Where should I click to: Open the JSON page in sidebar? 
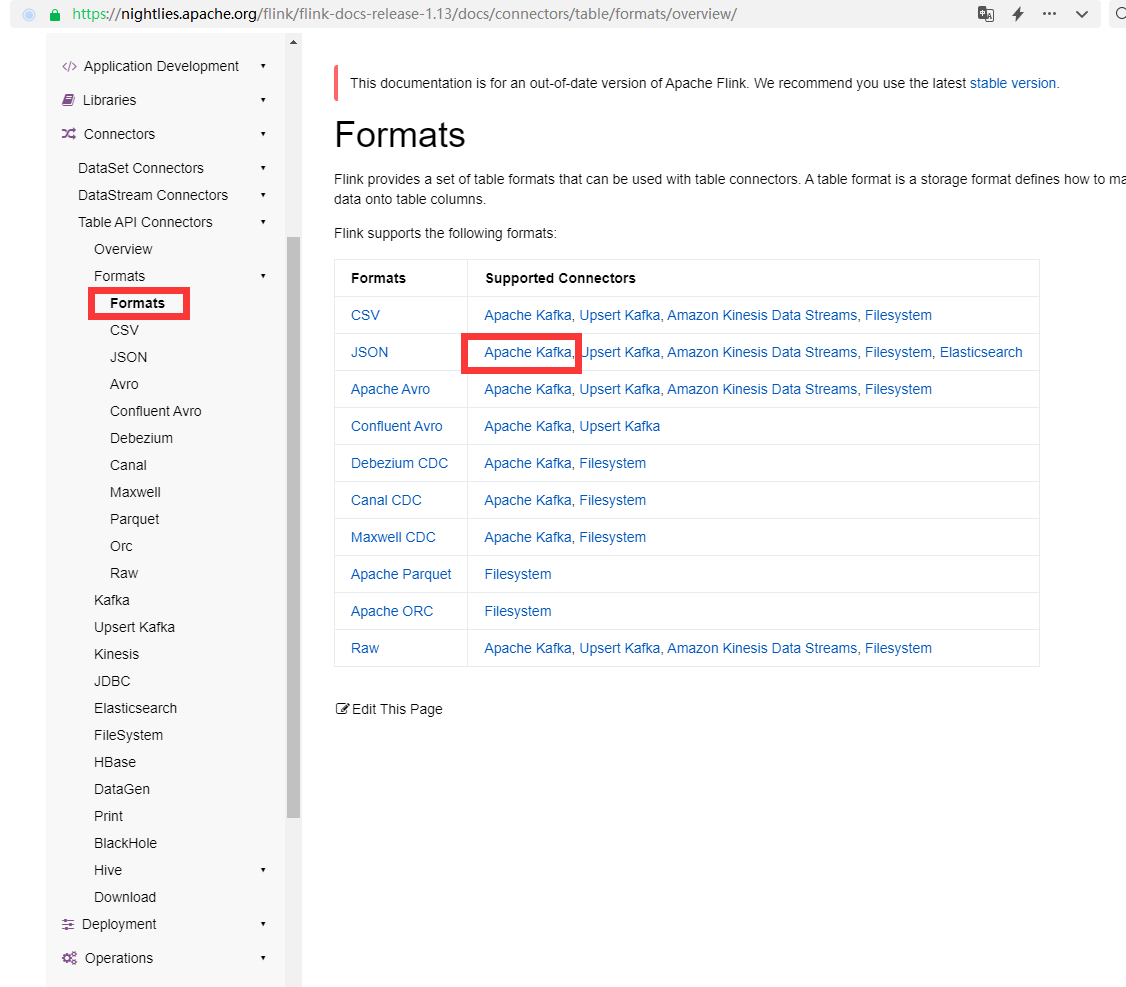click(128, 357)
